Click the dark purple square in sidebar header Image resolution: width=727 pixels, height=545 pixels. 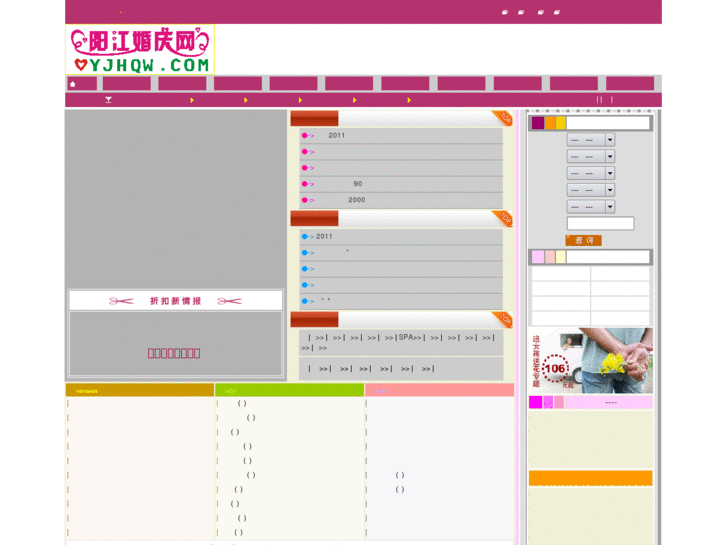(538, 123)
